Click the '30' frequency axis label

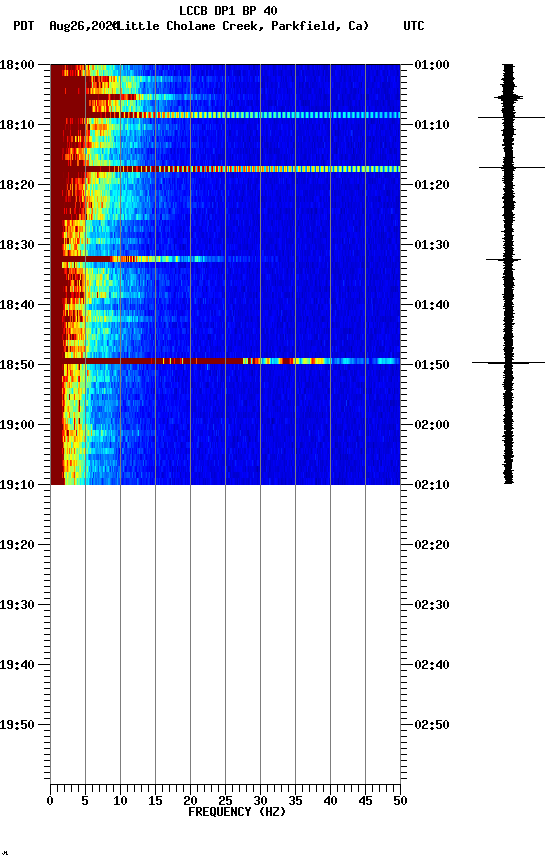260,801
